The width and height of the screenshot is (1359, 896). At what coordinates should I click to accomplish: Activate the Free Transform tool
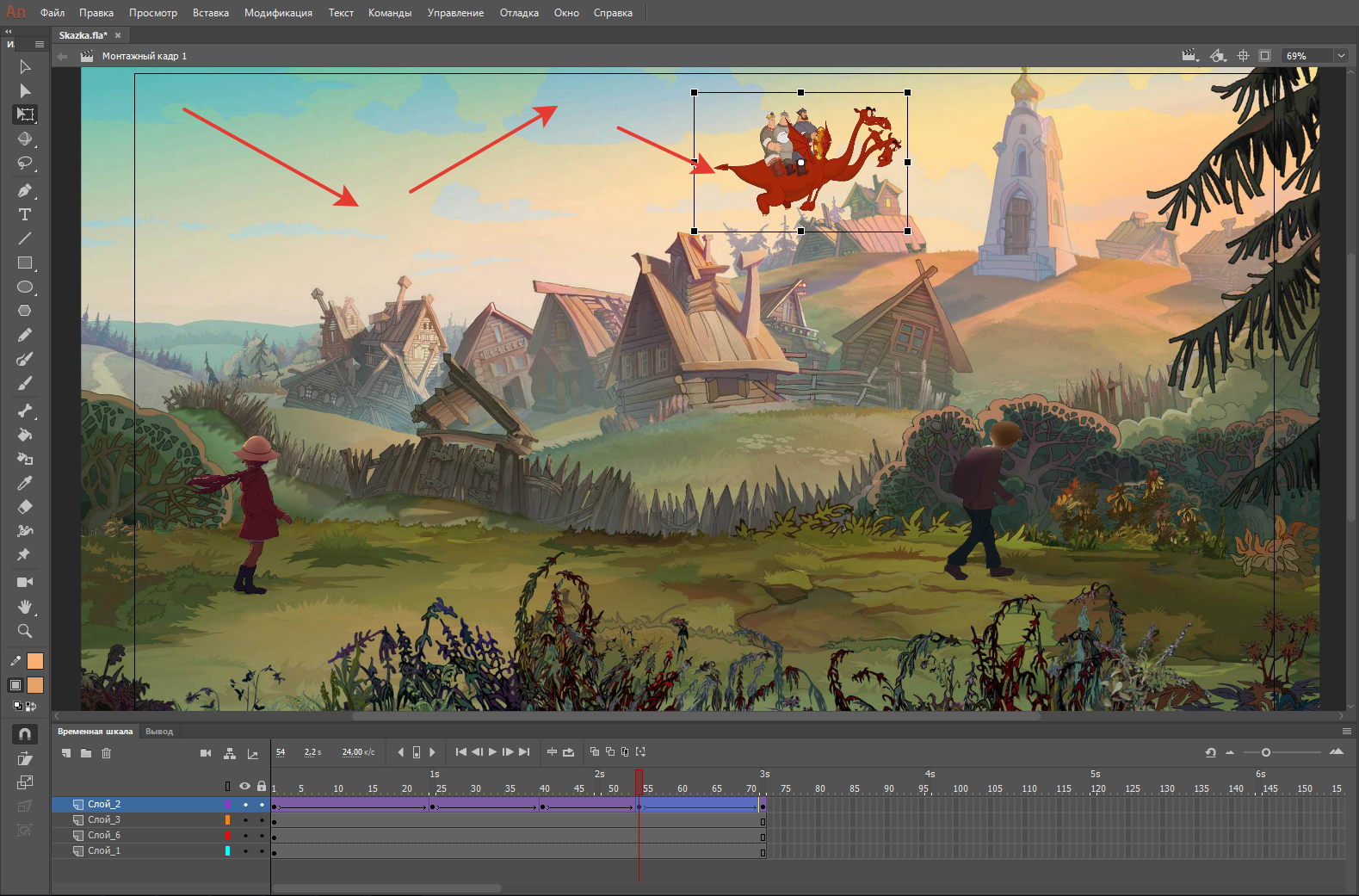coord(25,114)
